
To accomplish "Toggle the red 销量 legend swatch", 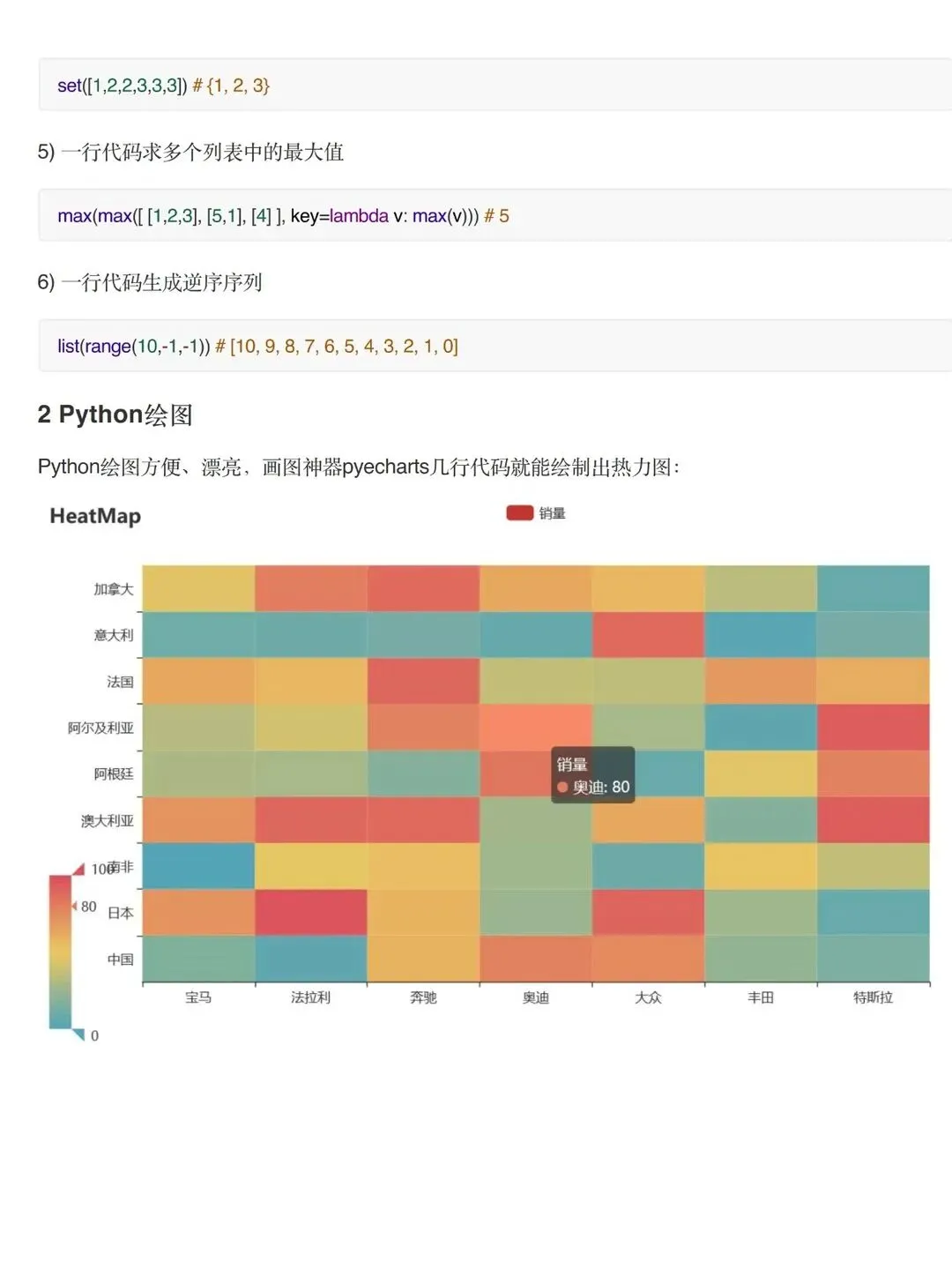I will 519,512.
